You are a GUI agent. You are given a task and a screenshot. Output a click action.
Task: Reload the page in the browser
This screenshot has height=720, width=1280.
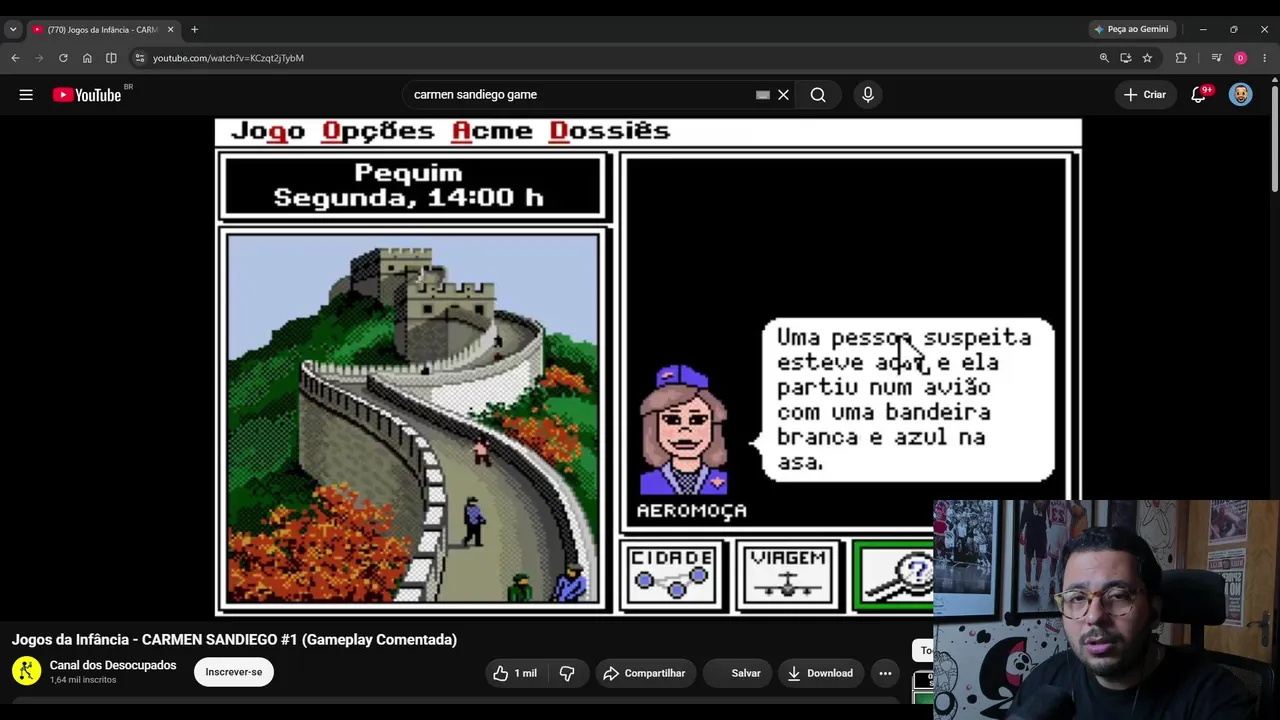coord(63,58)
